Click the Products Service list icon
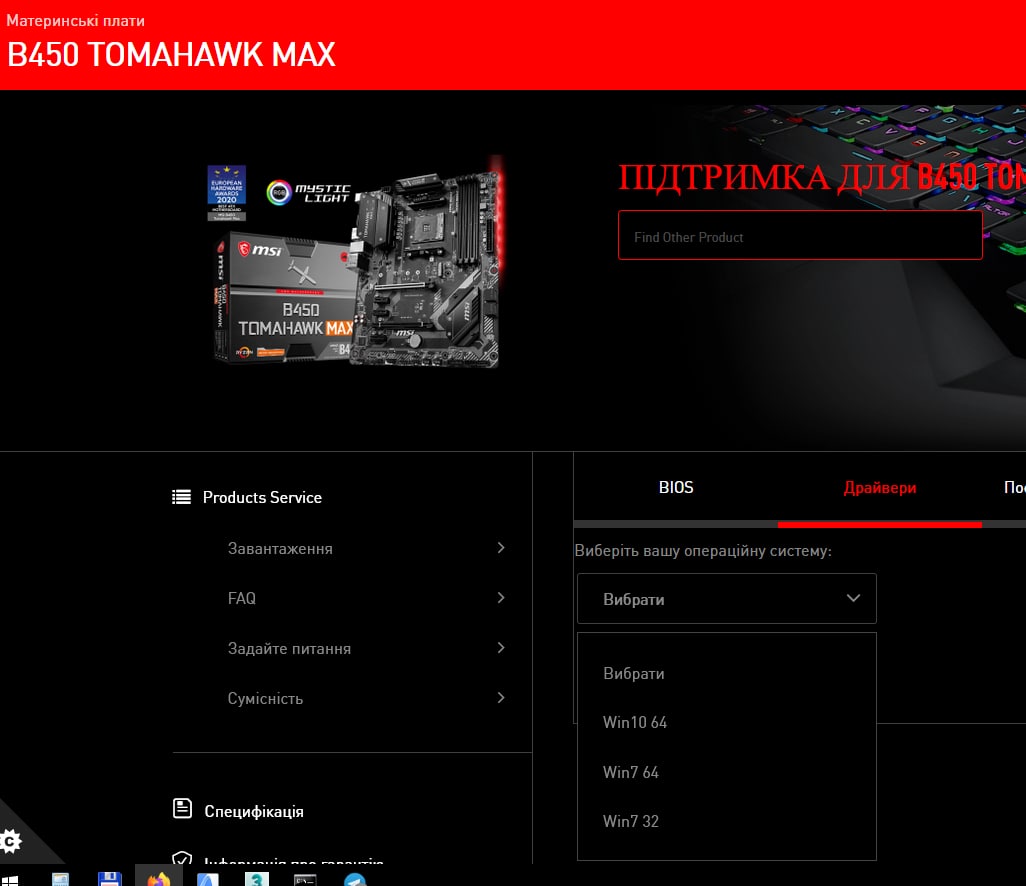 tap(181, 497)
